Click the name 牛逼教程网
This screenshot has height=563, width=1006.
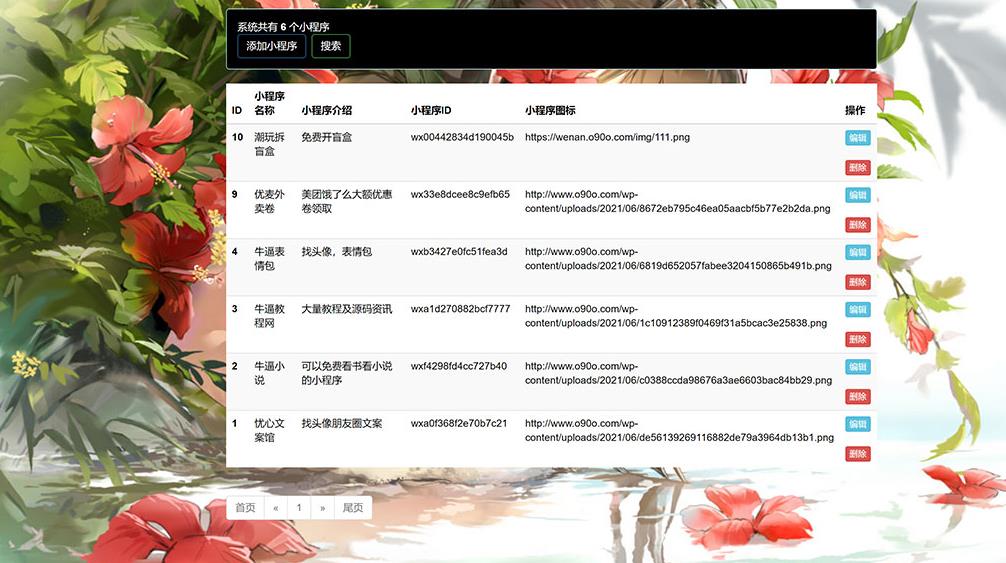269,315
